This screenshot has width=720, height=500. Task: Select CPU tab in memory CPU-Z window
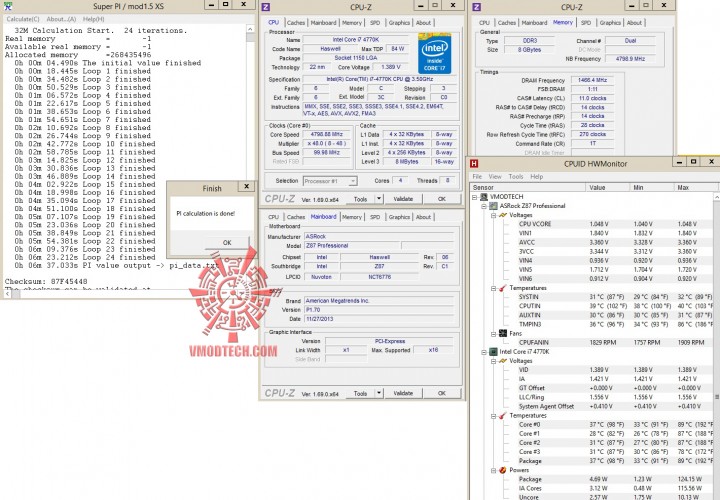[484, 22]
